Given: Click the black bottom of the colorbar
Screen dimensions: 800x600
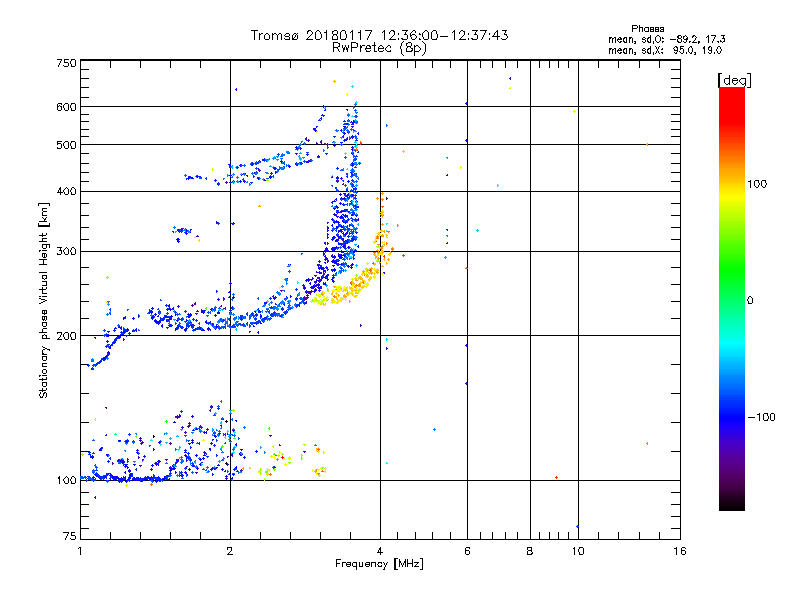Looking at the screenshot, I should pos(732,503).
